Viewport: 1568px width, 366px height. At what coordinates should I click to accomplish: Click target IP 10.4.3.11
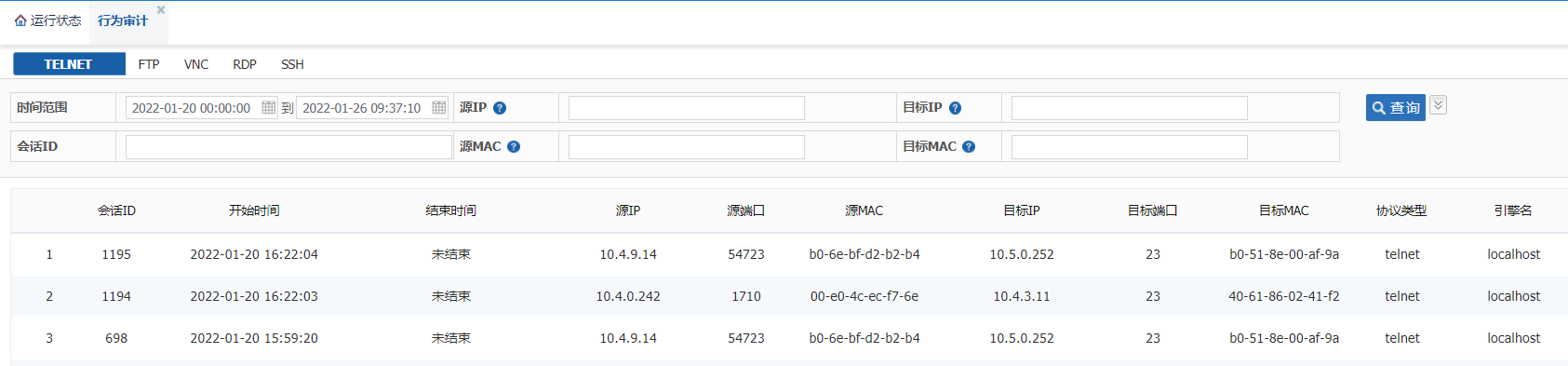1022,296
